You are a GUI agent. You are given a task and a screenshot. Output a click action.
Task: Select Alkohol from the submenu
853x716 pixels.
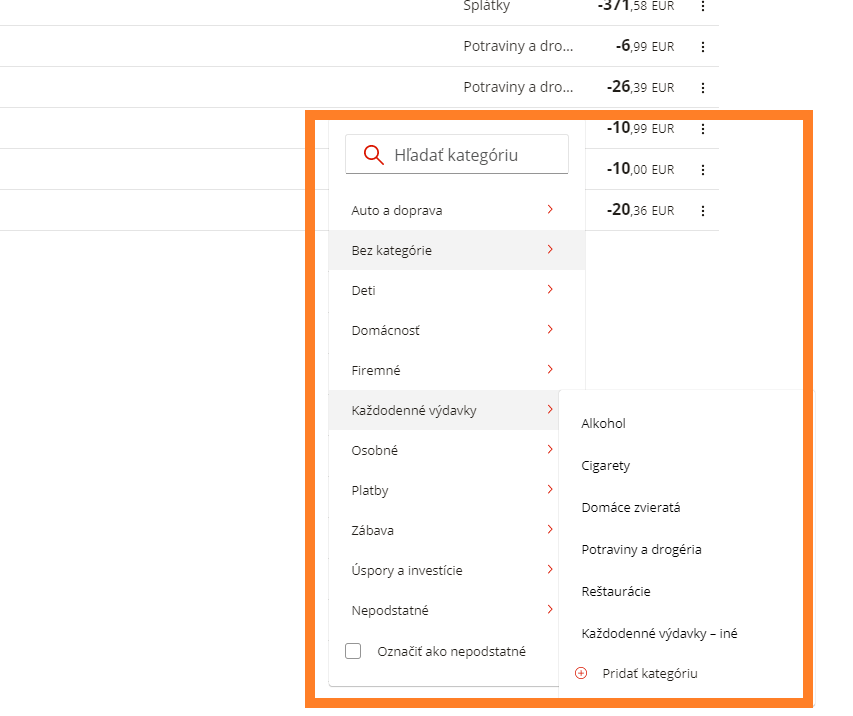(603, 423)
